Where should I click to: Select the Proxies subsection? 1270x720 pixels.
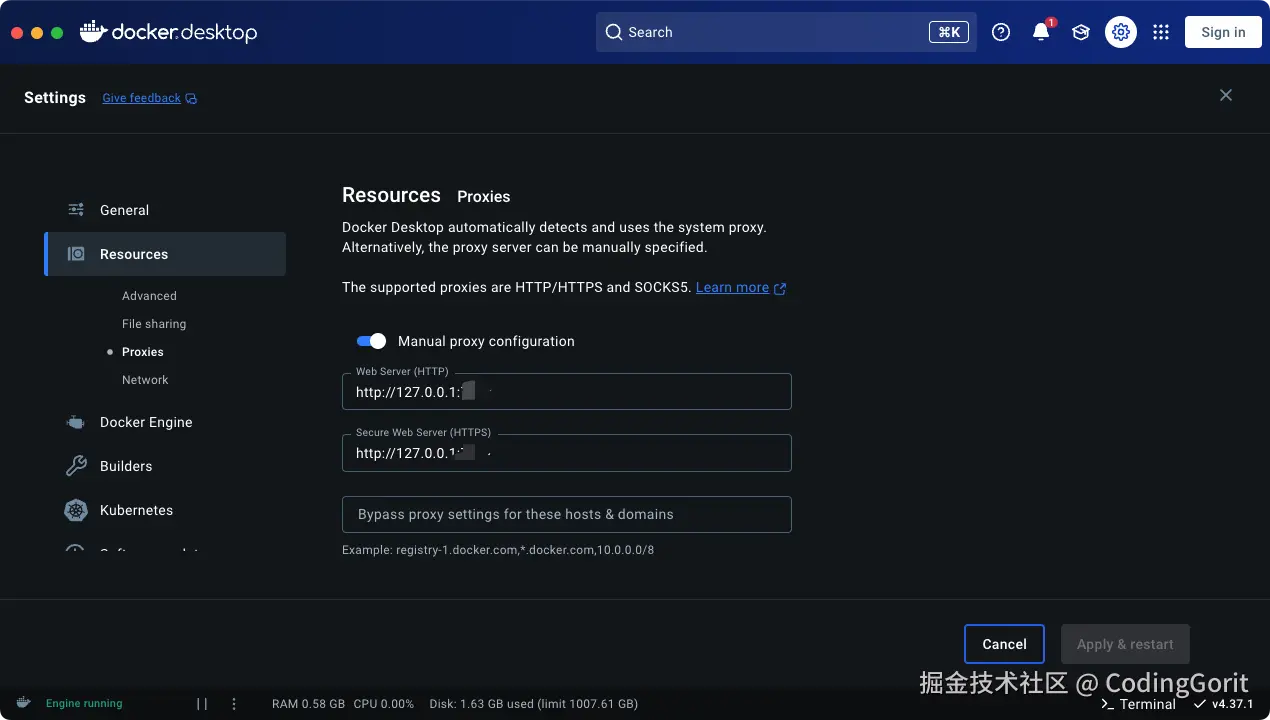tap(143, 352)
